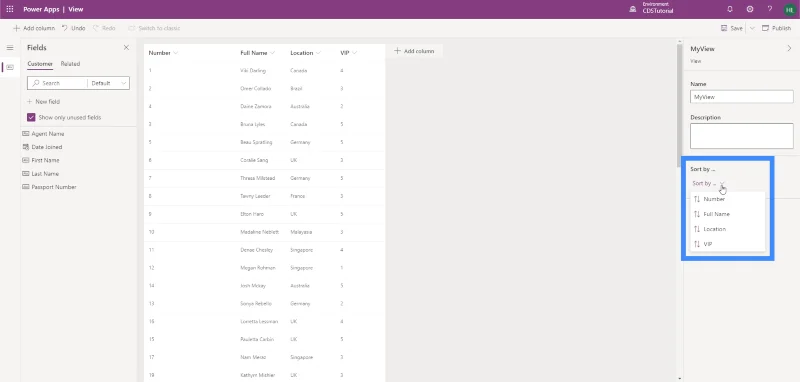
Task: Close the Fields panel
Action: [126, 47]
